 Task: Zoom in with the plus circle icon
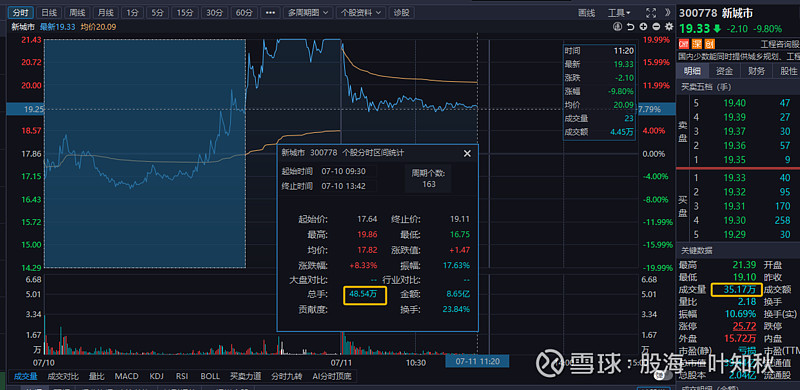643,27
